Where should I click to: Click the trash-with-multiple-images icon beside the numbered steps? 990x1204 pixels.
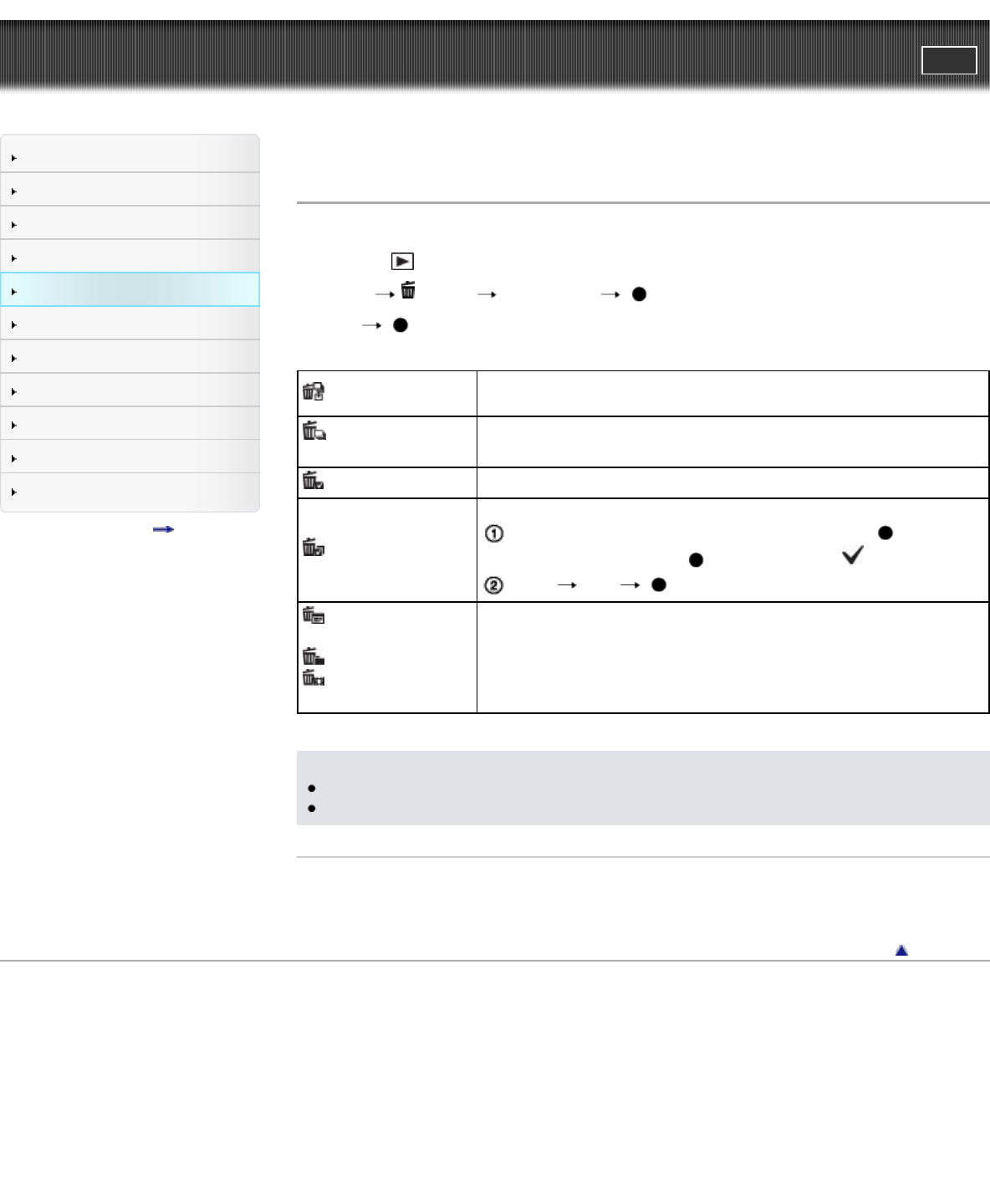314,548
